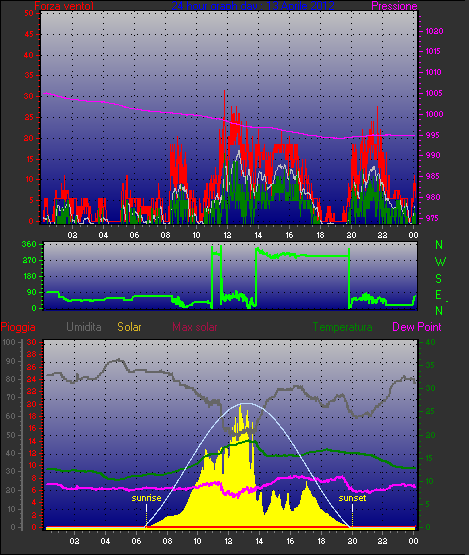Click the 1005 pressure axis value
The height and width of the screenshot is (555, 469).
click(434, 93)
